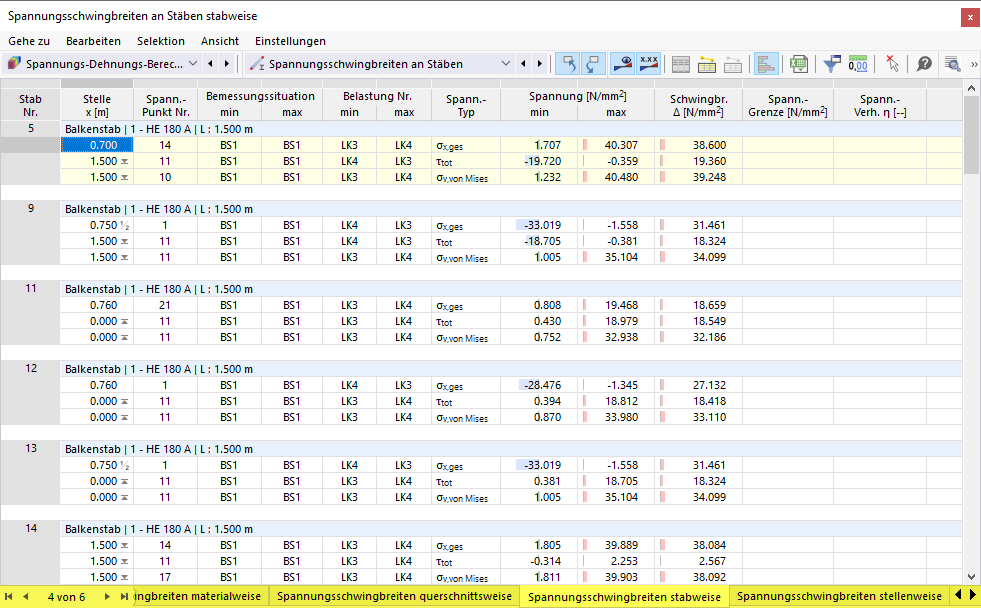Click the gray table rows icon

pos(680,64)
